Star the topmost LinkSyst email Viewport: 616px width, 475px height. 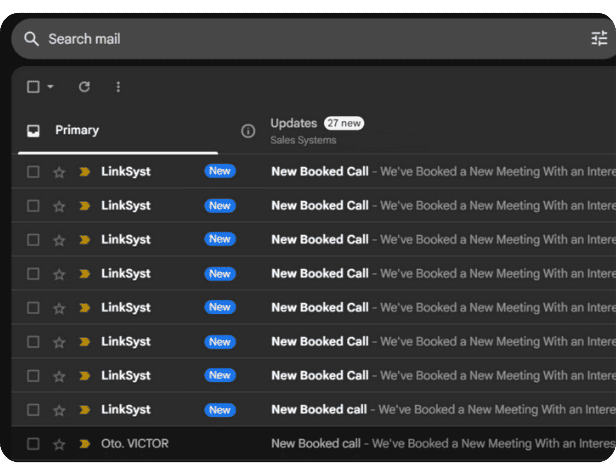[59, 172]
